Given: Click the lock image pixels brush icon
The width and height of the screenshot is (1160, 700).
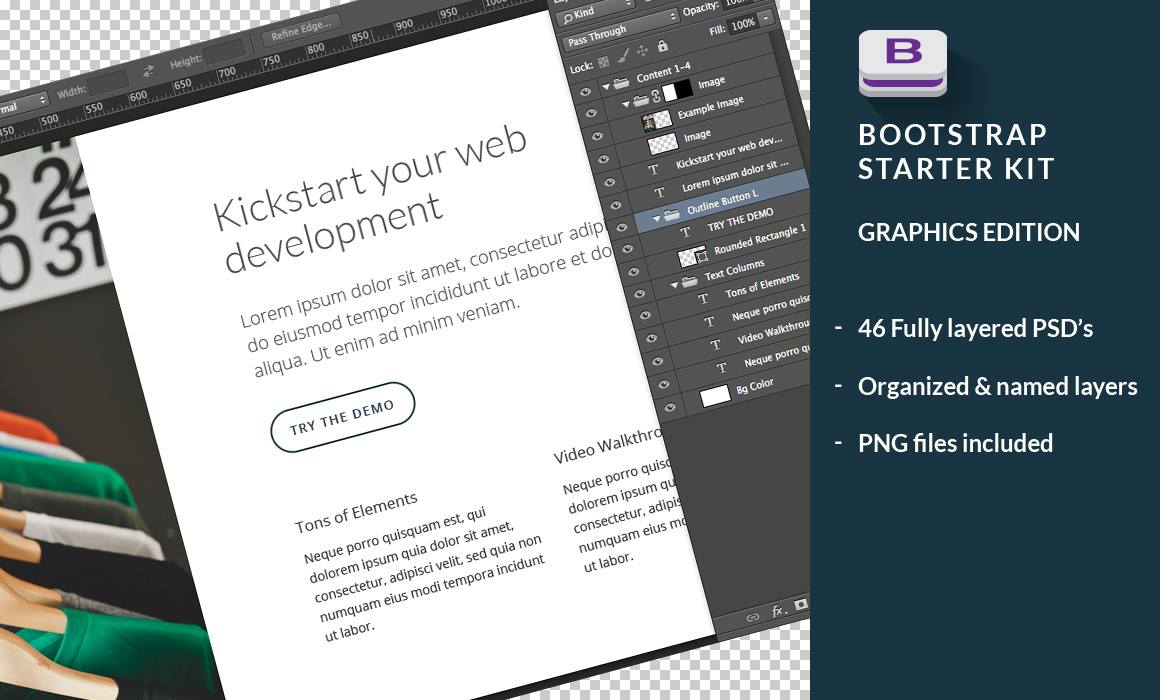Looking at the screenshot, I should (x=623, y=56).
